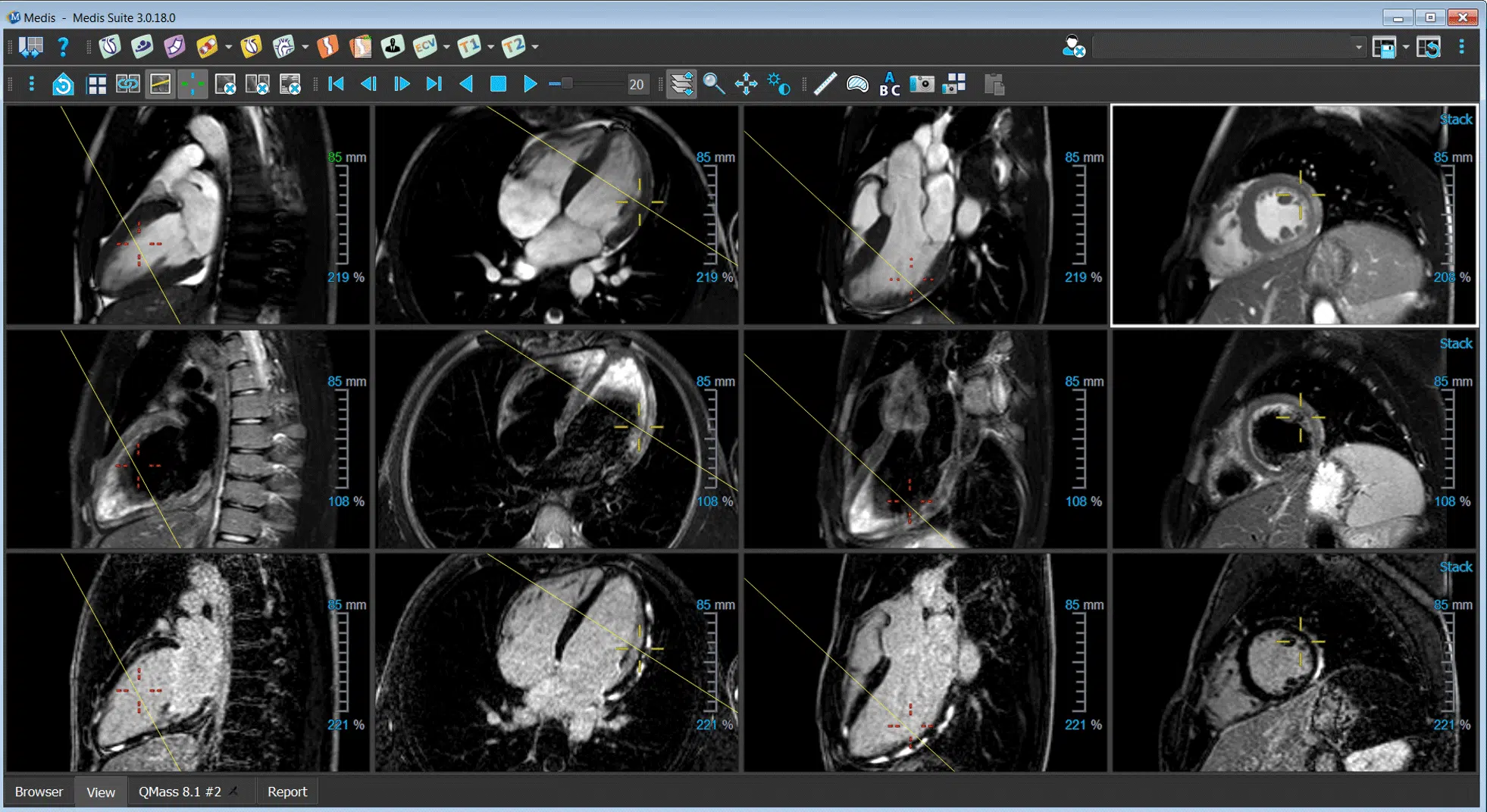
Task: Open the T1 app dropdown arrow
Action: [x=491, y=47]
